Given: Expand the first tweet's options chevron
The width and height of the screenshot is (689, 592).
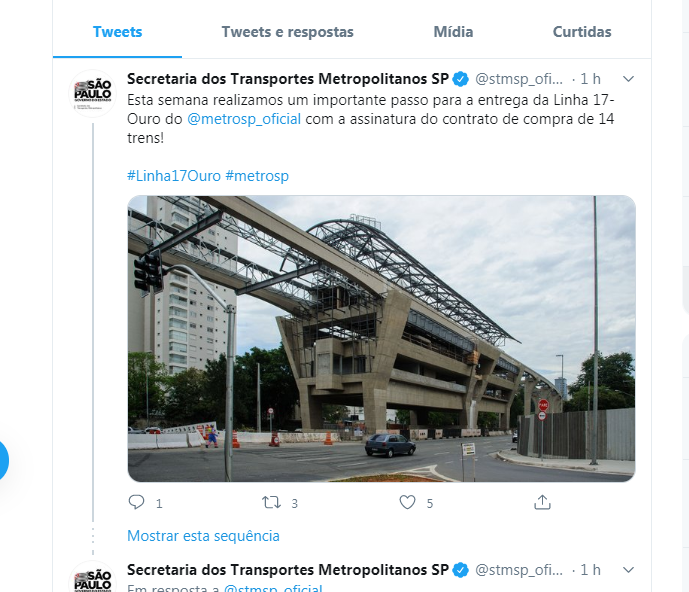Looking at the screenshot, I should click(628, 79).
